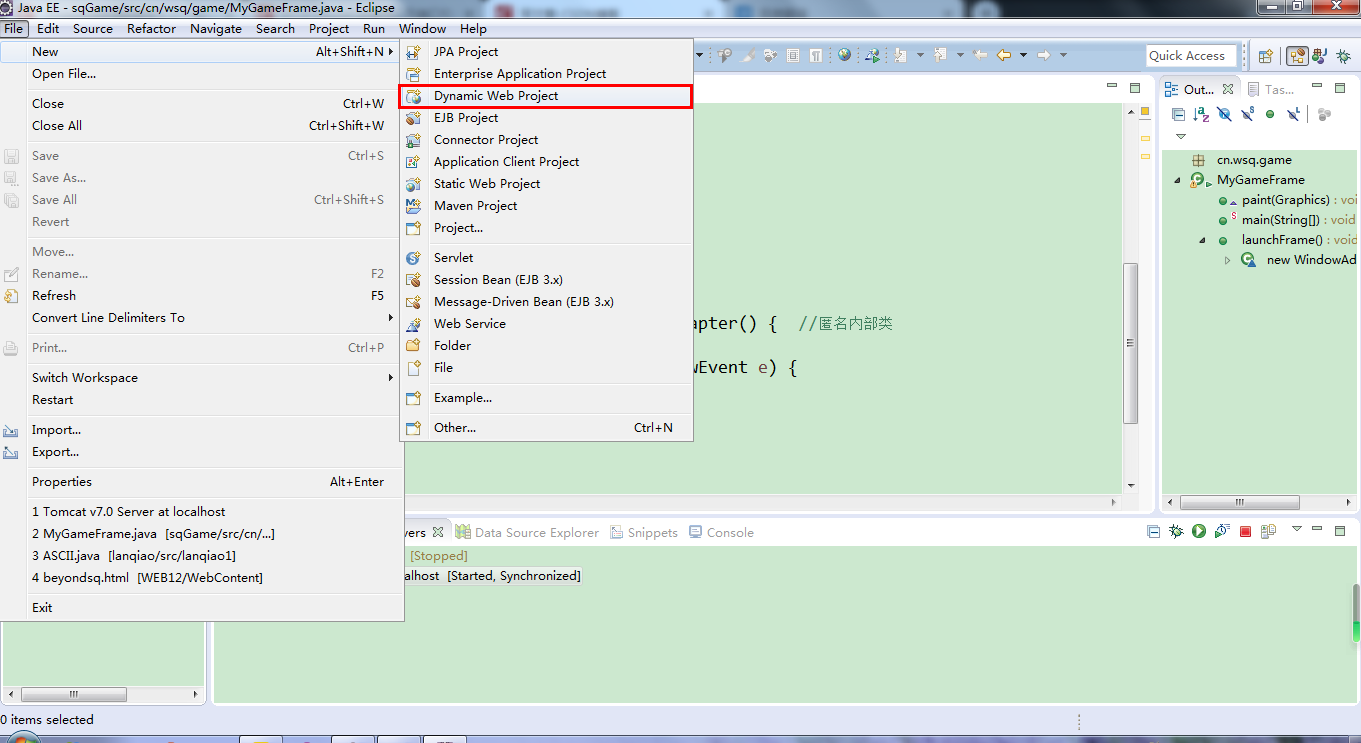This screenshot has height=743, width=1361.
Task: Stop the server with red square
Action: point(1245,531)
